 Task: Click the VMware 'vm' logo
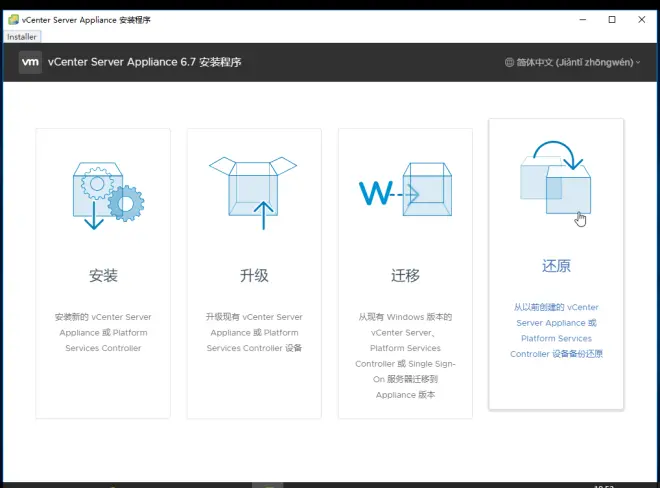30,62
